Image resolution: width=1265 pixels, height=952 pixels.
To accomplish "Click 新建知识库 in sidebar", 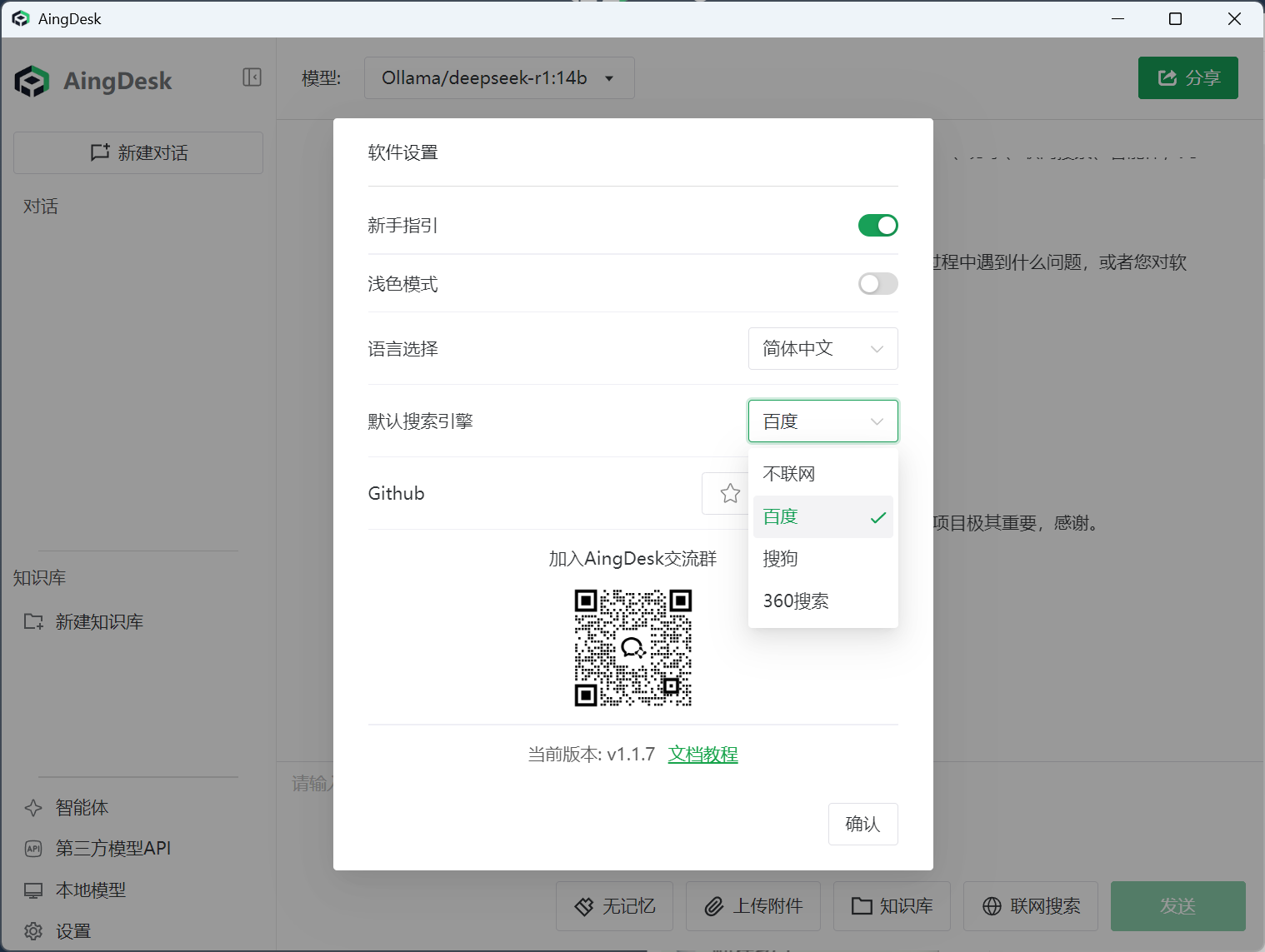I will (x=83, y=621).
